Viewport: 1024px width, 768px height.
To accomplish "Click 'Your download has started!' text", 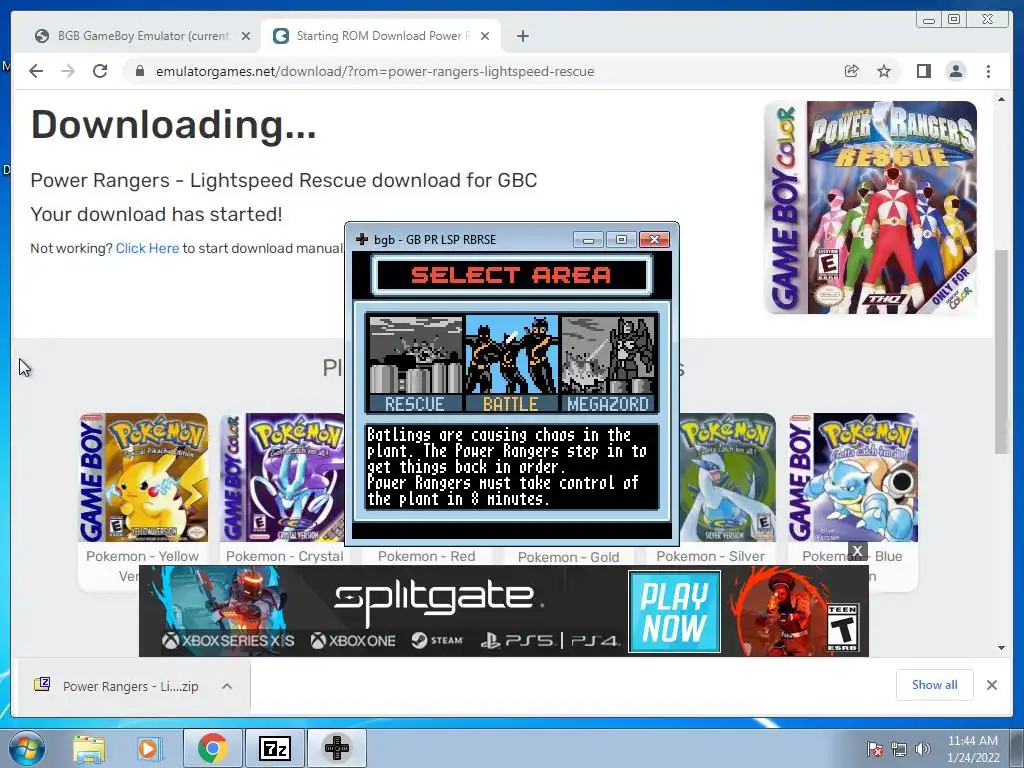I will [x=156, y=214].
